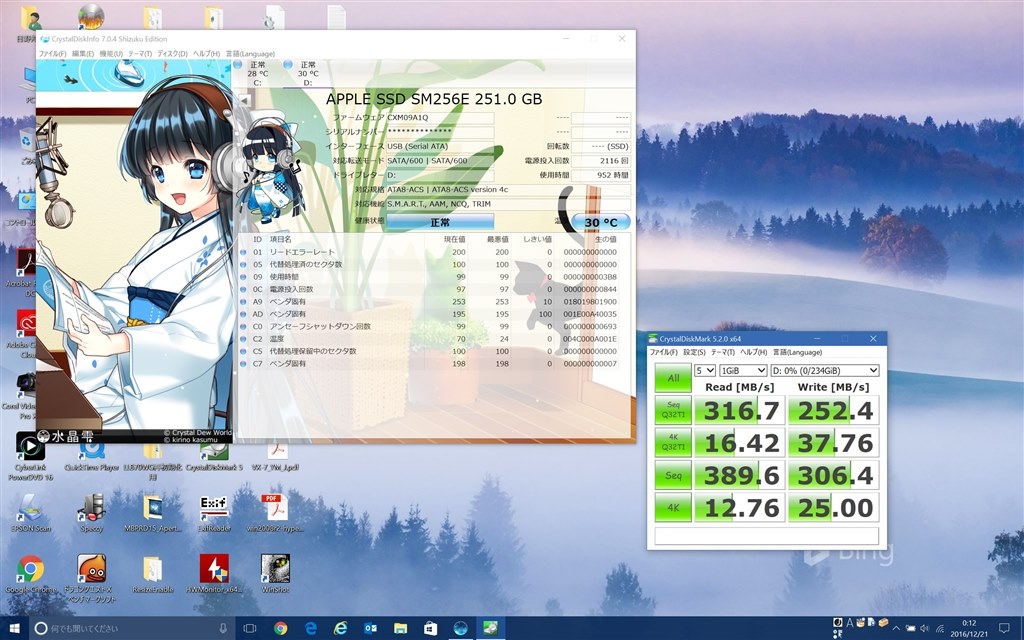Click the 30 °C temperature button
1024x640 pixels.
click(601, 222)
